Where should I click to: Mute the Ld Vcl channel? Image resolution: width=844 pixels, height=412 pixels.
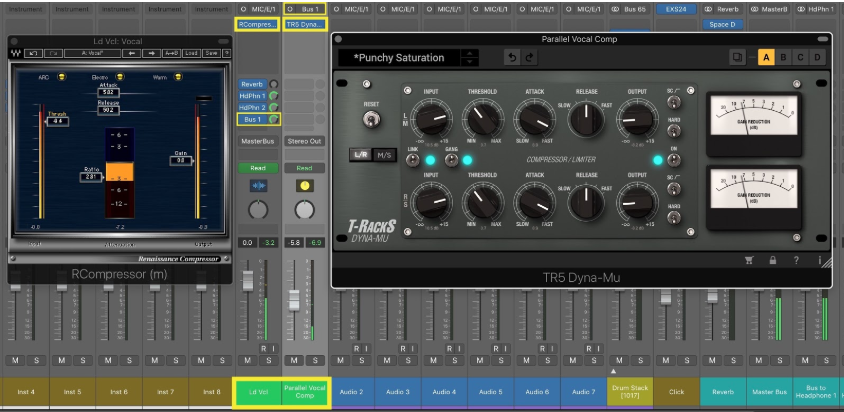[x=247, y=360]
